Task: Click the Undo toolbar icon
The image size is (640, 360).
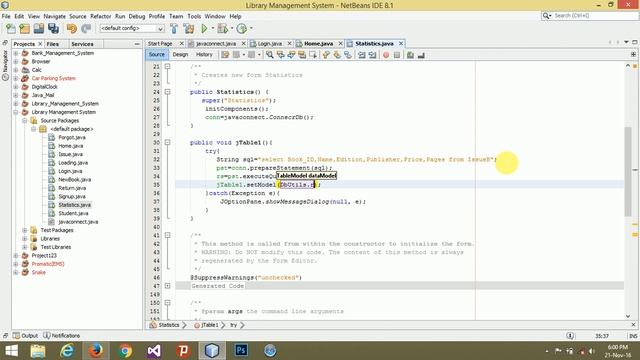Action: (x=72, y=29)
